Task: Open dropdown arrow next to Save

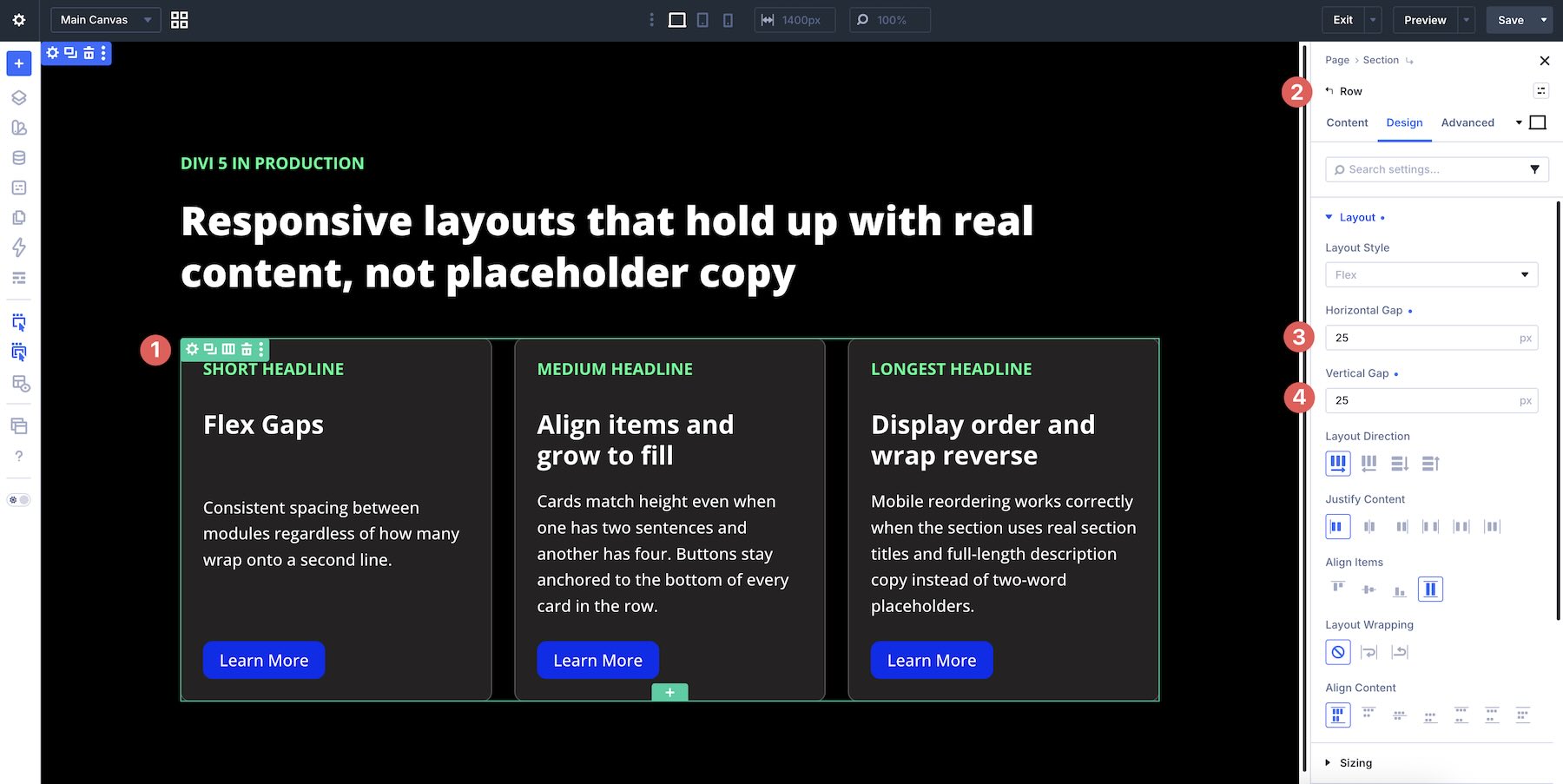Action: point(1544,20)
